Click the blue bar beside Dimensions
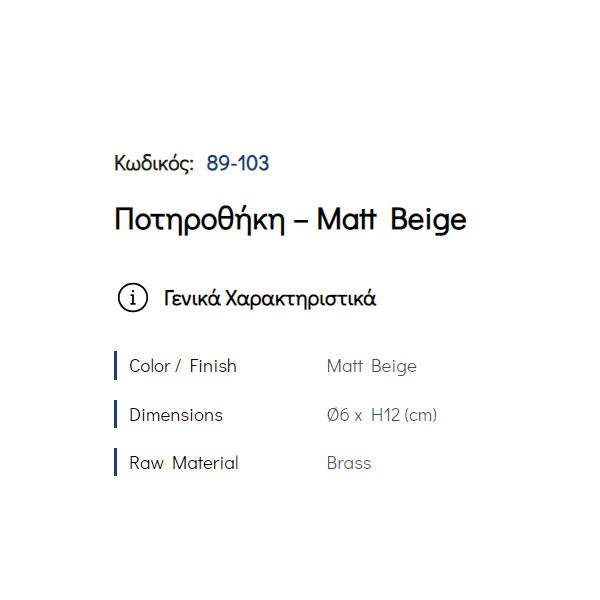Screen dimensions: 600x600 (116, 414)
